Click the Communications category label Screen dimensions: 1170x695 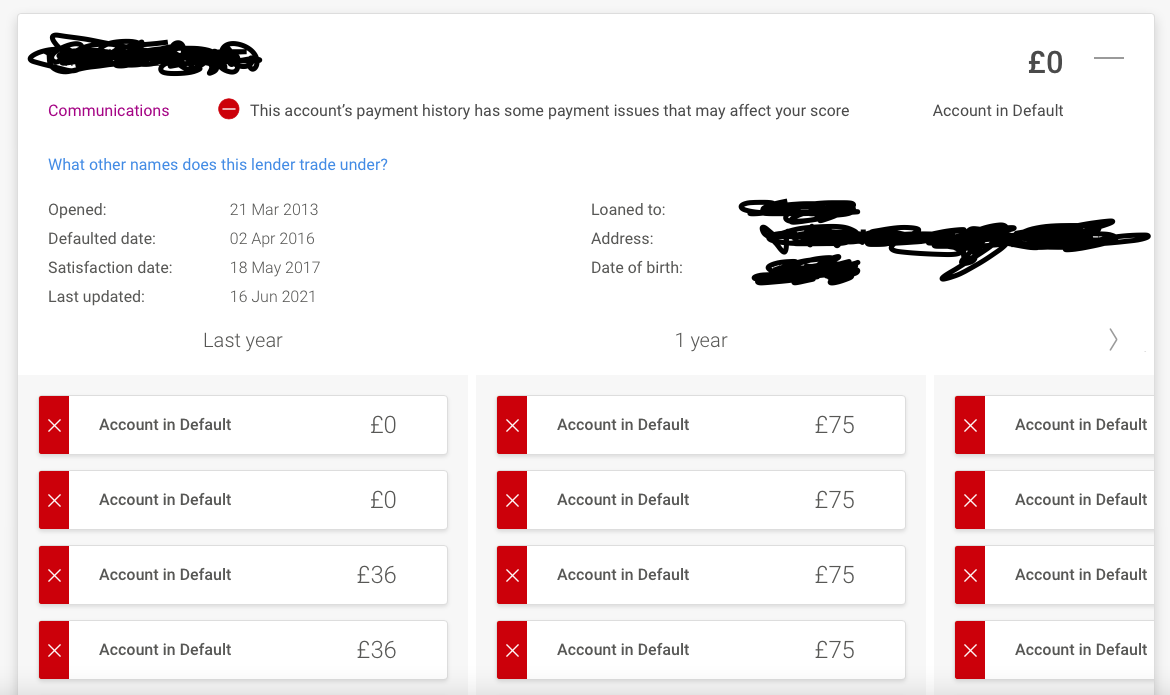[x=109, y=110]
